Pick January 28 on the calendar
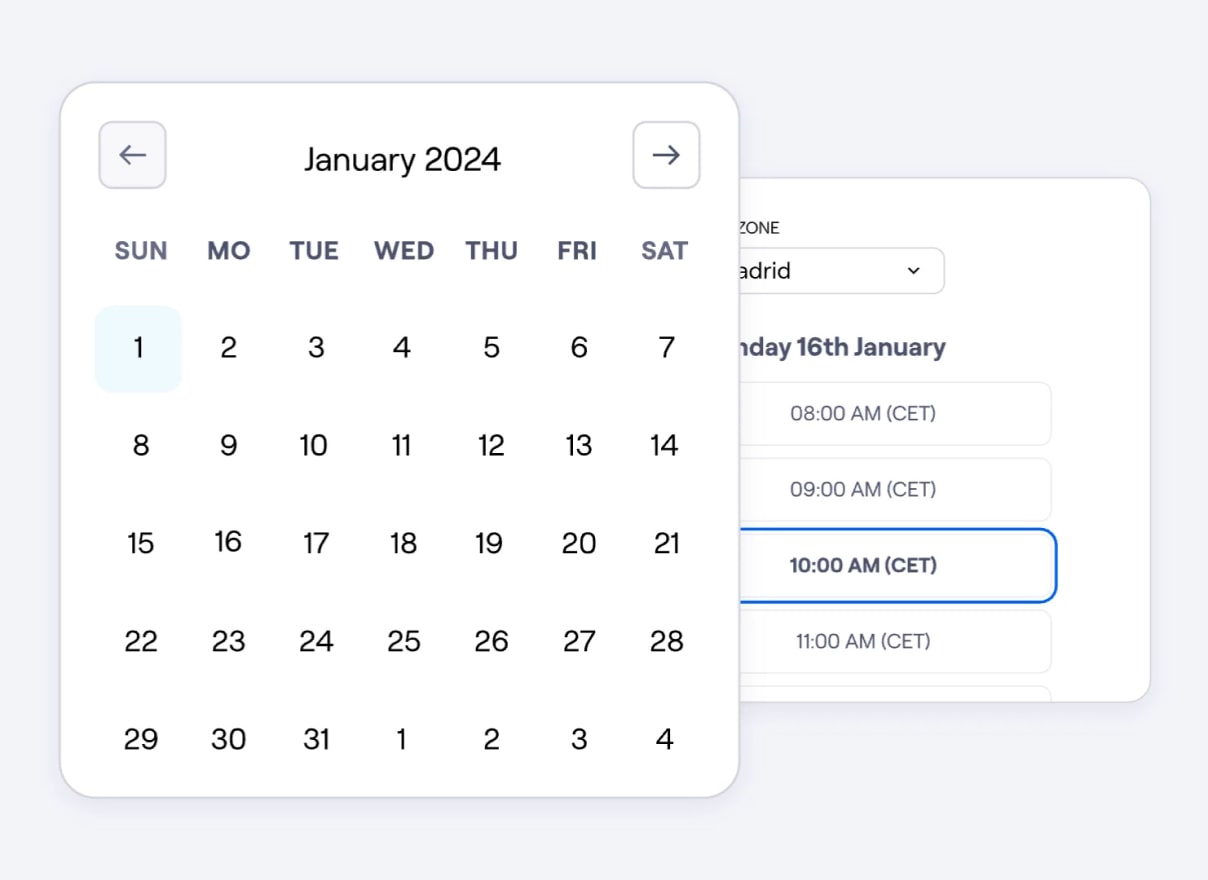The width and height of the screenshot is (1208, 880). [666, 641]
